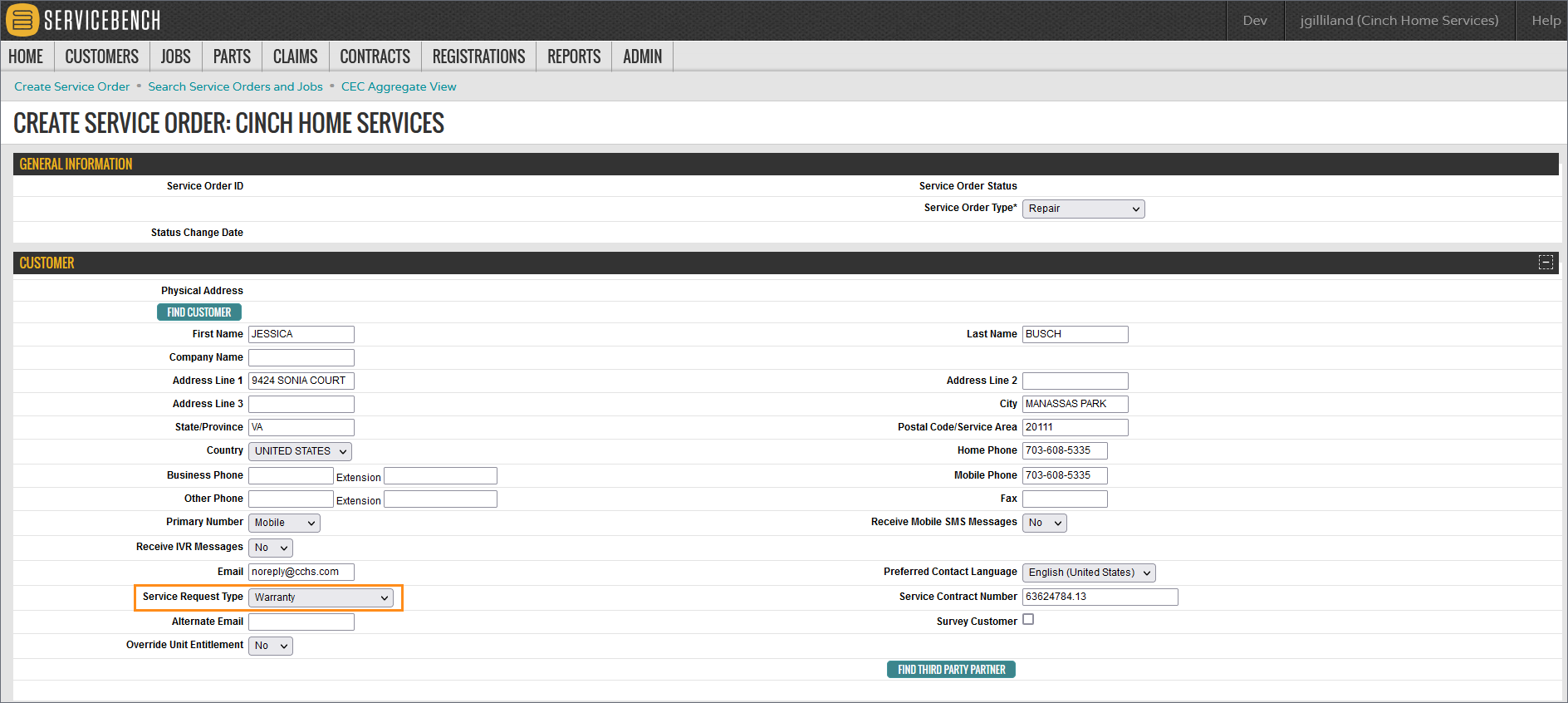Viewport: 1568px width, 703px height.
Task: Open the Jobs menu
Action: click(x=176, y=57)
